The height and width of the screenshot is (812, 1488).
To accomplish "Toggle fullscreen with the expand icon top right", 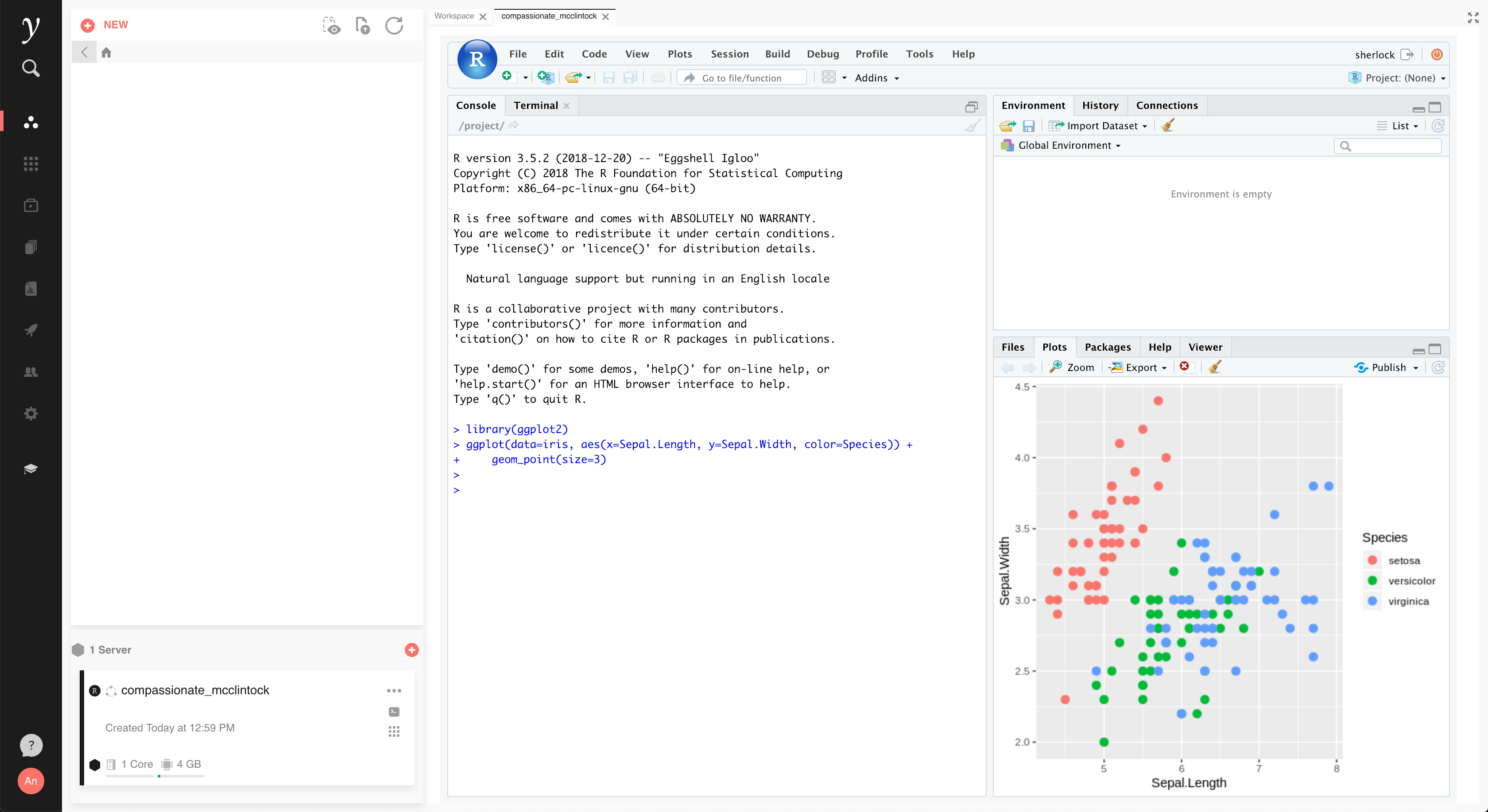I will pyautogui.click(x=1473, y=17).
